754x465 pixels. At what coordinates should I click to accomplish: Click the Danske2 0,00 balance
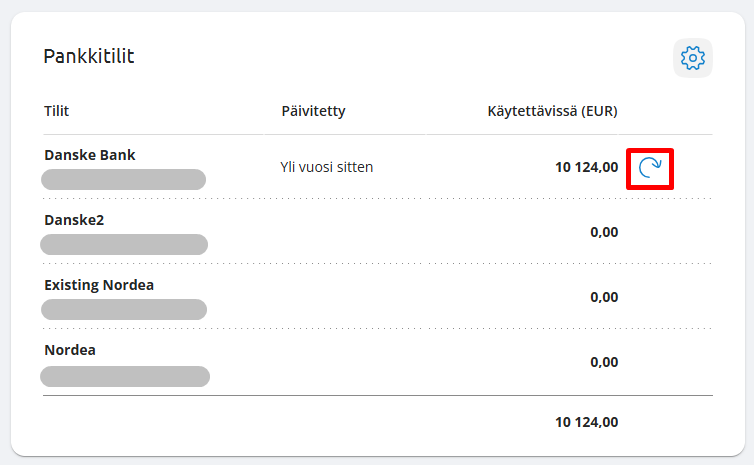click(x=604, y=232)
